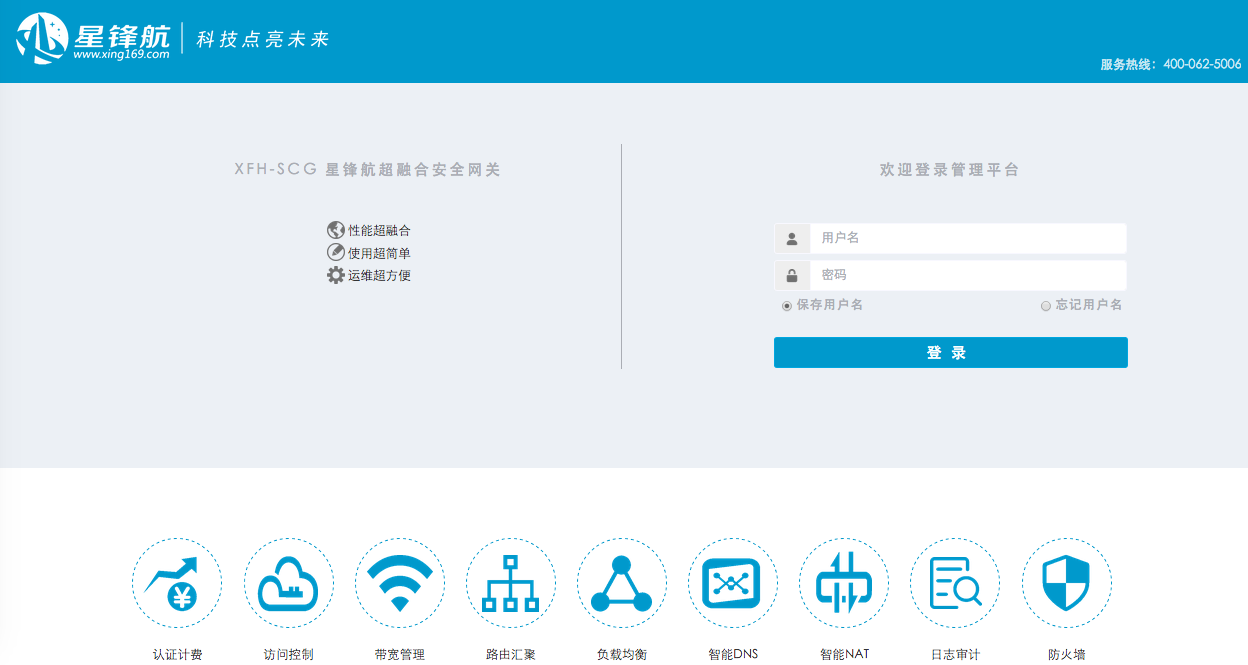Select the 保存用户名 radio button
Image resolution: width=1248 pixels, height=665 pixels.
[787, 306]
